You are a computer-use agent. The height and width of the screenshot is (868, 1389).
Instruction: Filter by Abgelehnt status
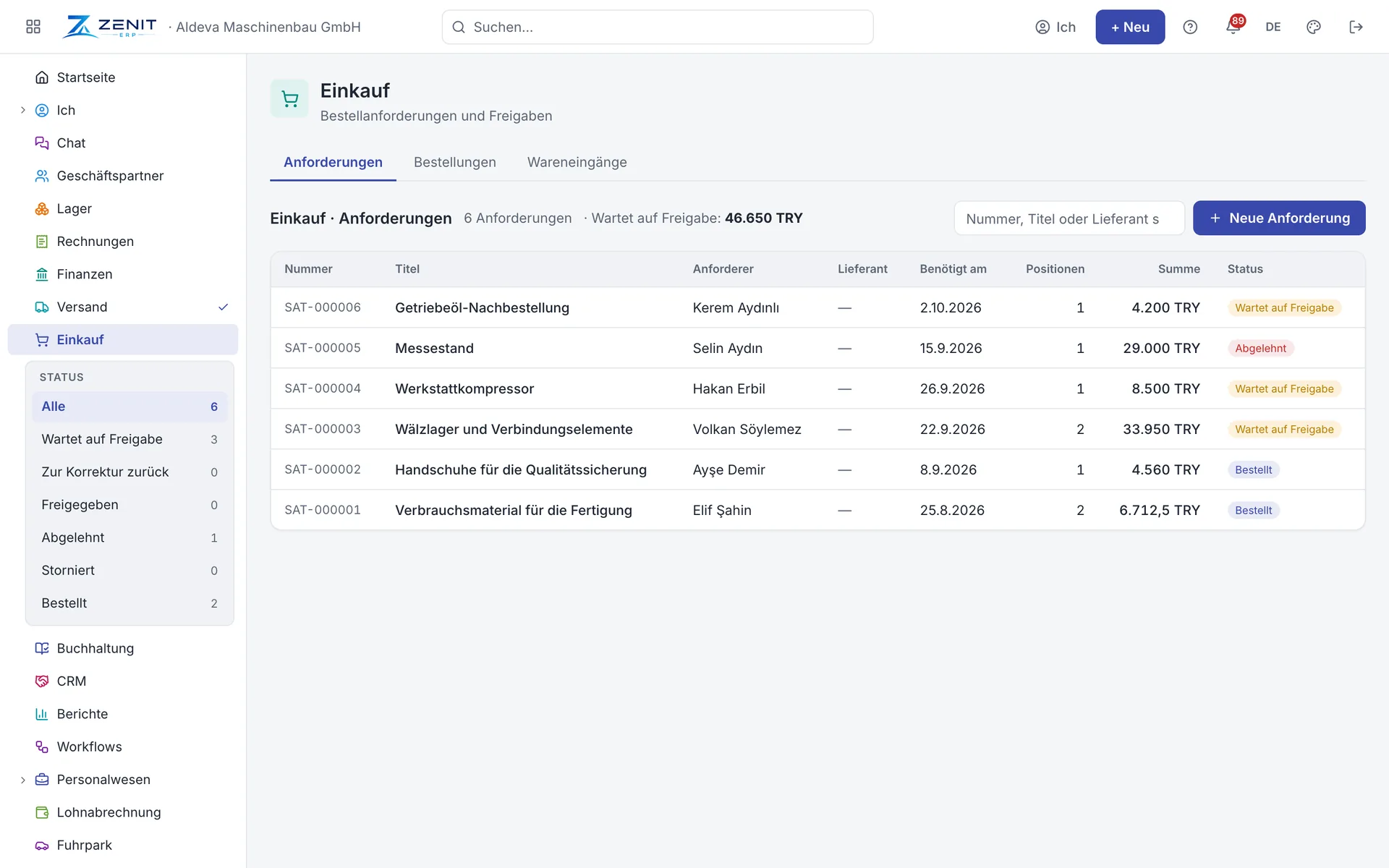129,537
